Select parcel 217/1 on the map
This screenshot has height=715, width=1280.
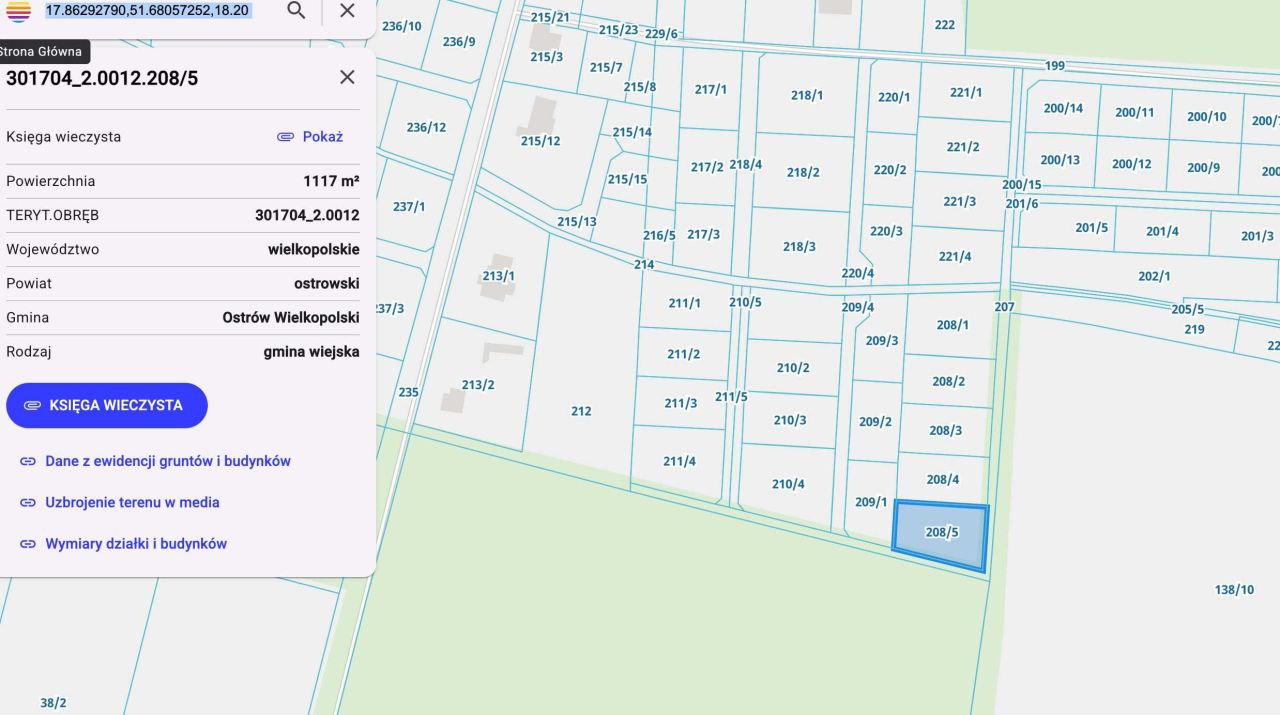pyautogui.click(x=711, y=89)
